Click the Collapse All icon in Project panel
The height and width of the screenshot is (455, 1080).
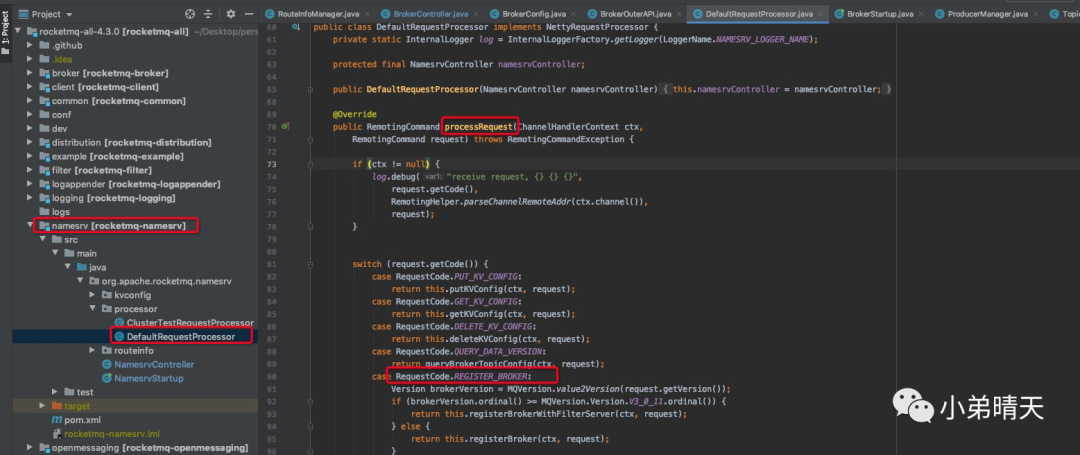click(x=209, y=14)
